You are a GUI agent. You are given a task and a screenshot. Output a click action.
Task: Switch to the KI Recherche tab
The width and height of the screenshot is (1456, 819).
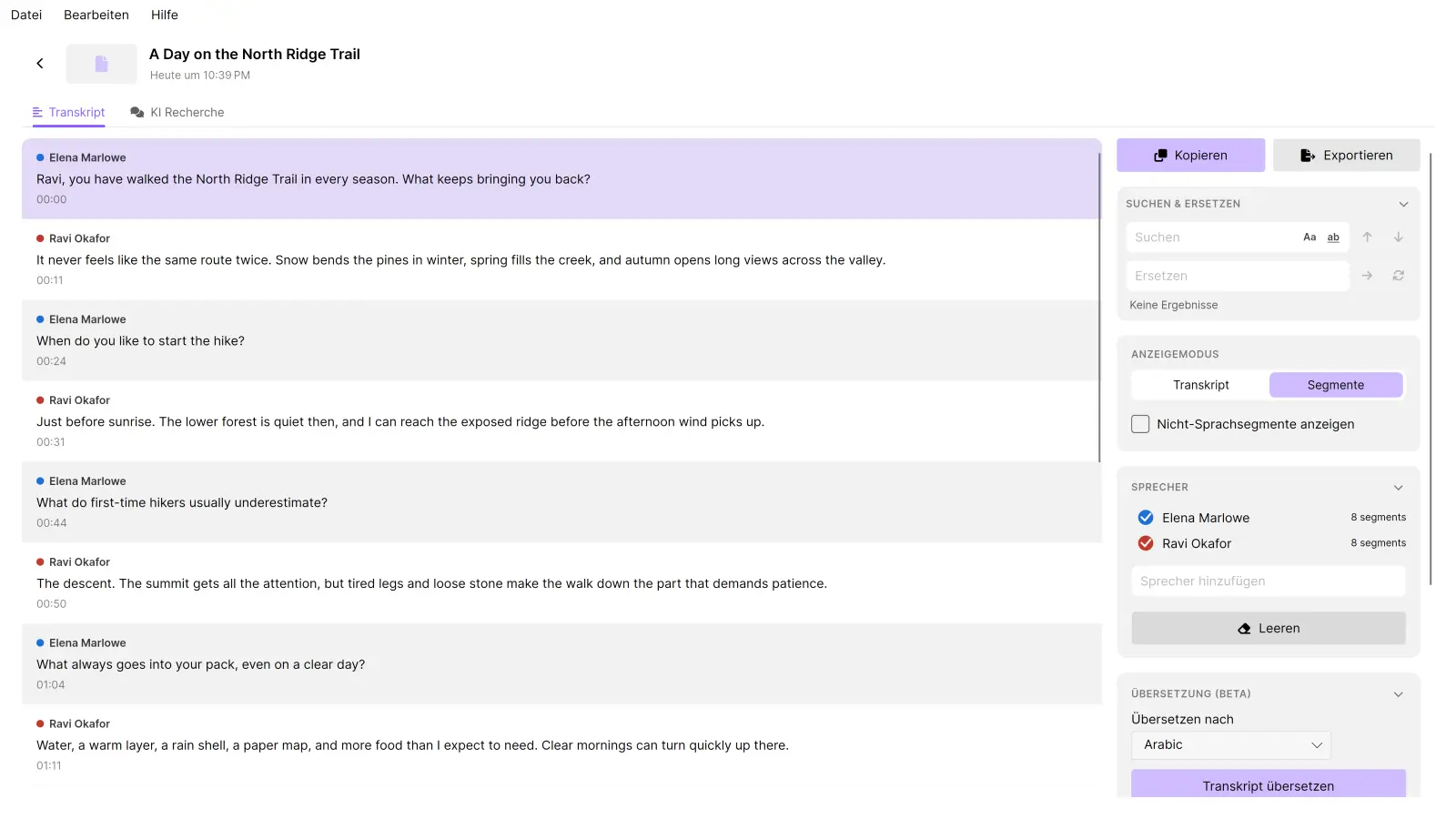point(177,113)
